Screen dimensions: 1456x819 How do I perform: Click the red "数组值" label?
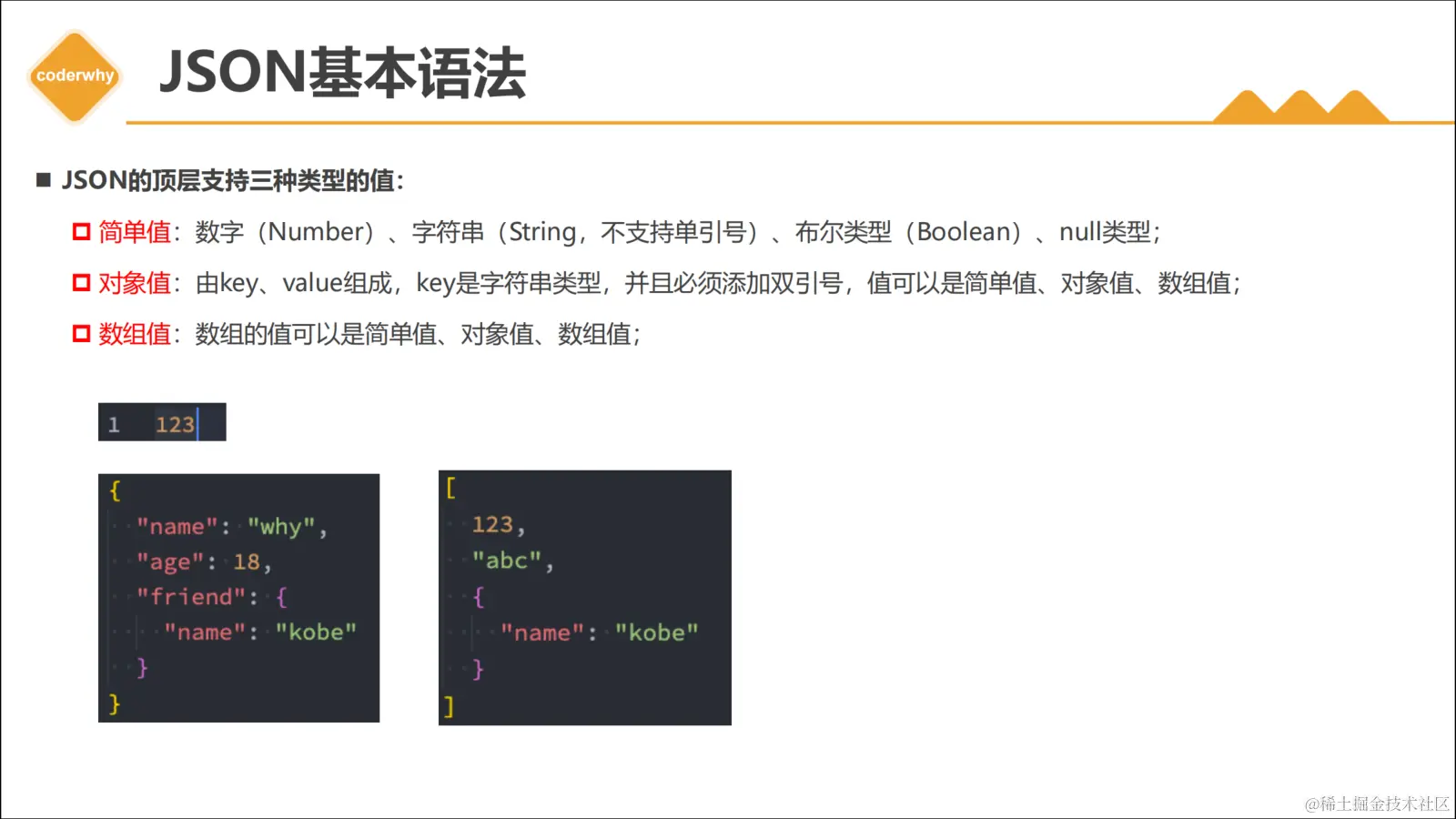pyautogui.click(x=135, y=334)
